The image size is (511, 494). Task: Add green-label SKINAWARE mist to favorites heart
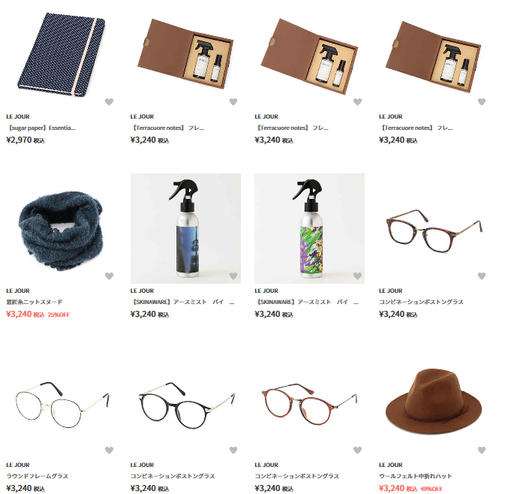(357, 276)
